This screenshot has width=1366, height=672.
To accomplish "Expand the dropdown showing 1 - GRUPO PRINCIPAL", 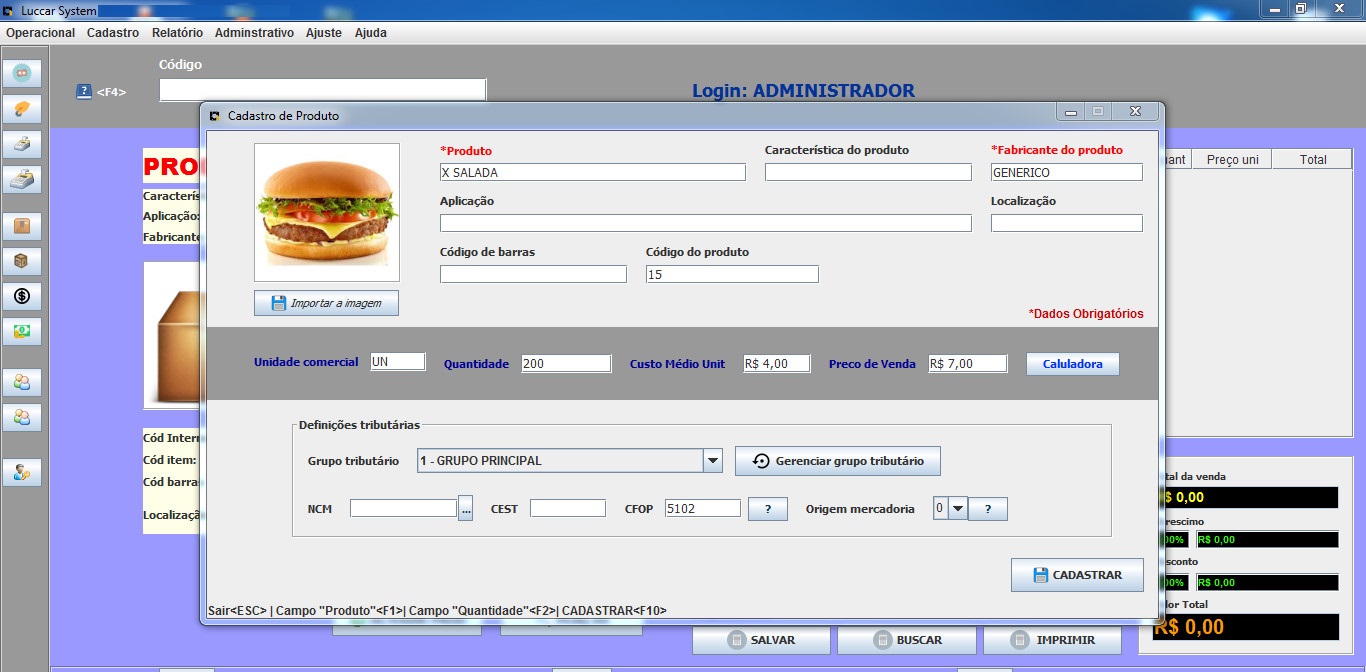I will [712, 460].
